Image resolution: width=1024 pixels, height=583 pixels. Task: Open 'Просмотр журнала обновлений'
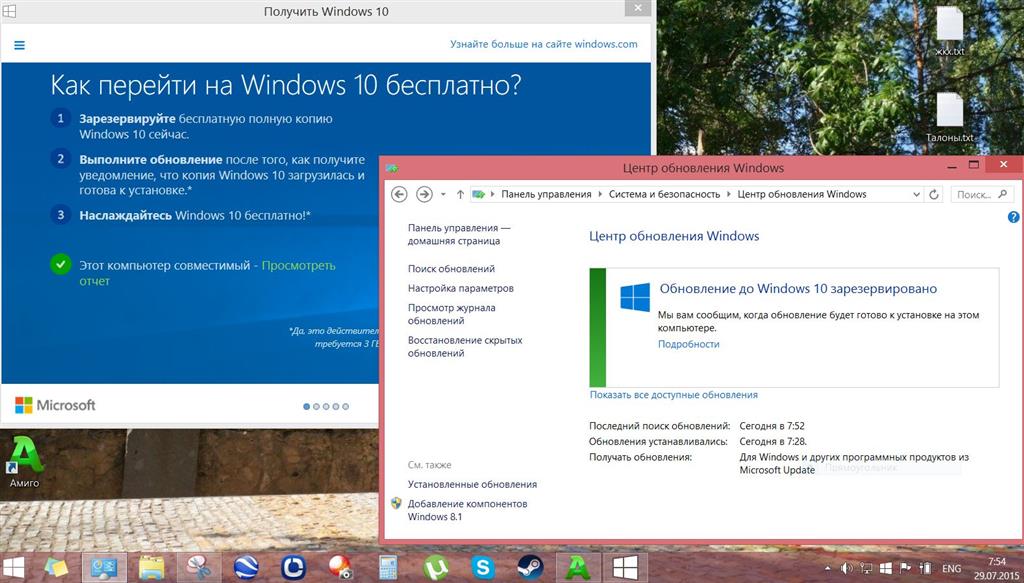[451, 314]
